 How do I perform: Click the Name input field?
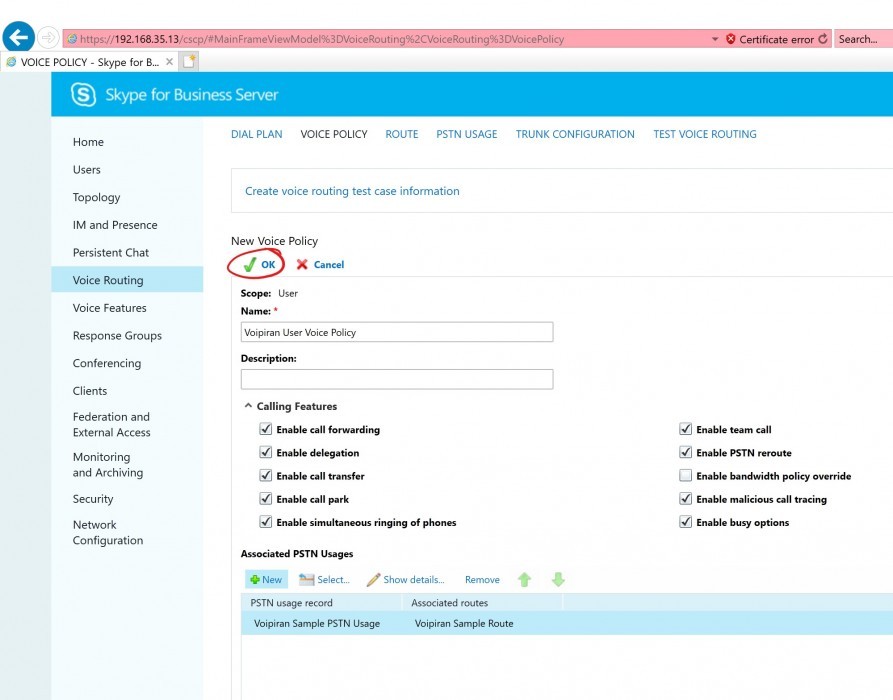(x=397, y=332)
